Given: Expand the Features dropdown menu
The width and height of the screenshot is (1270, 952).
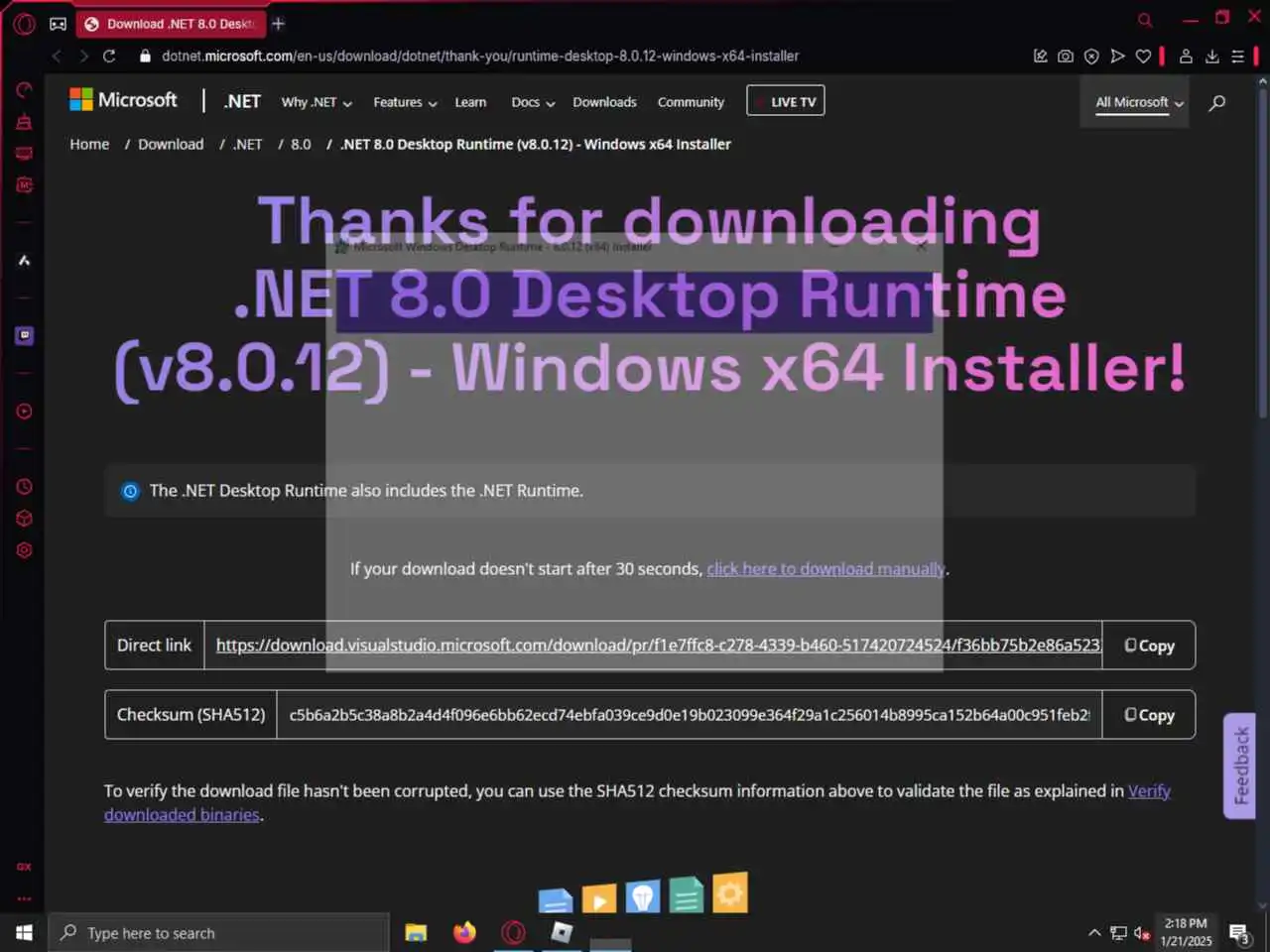Looking at the screenshot, I should point(405,102).
